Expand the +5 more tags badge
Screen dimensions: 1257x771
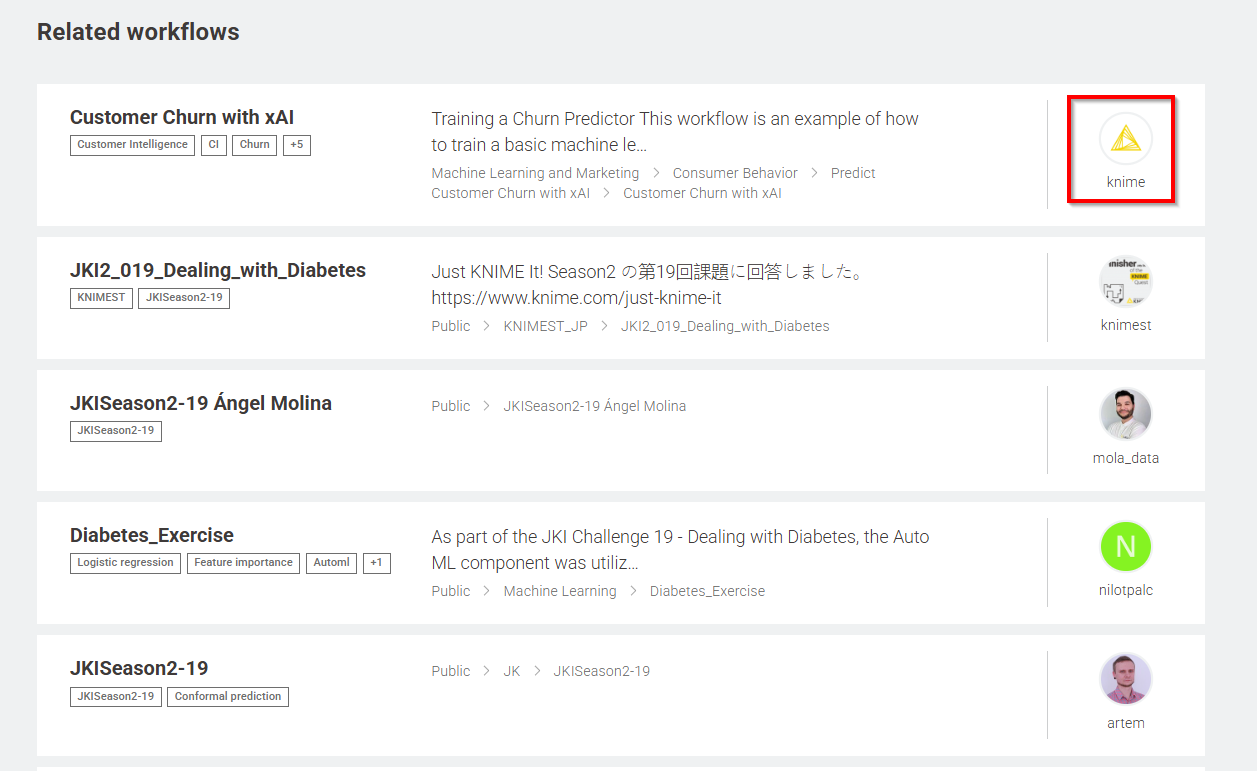click(297, 145)
